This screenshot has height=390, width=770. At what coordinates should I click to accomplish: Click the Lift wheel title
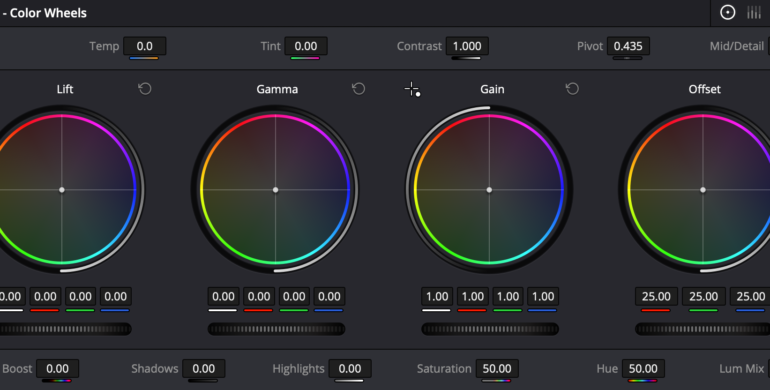(x=65, y=89)
